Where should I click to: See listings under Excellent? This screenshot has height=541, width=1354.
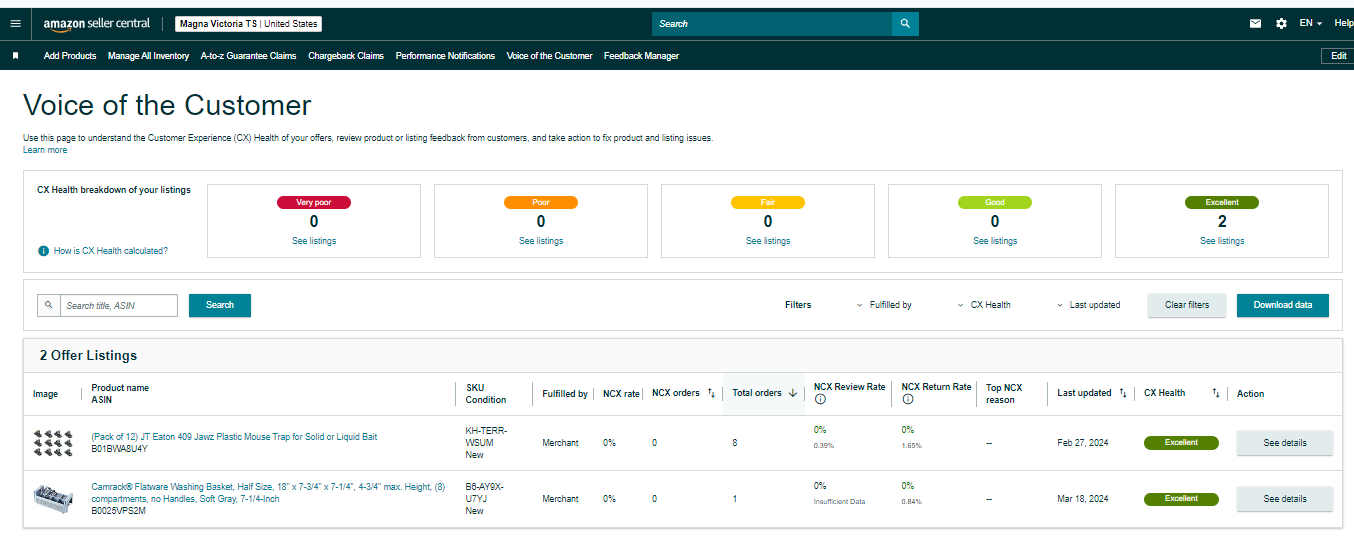pyautogui.click(x=1222, y=241)
